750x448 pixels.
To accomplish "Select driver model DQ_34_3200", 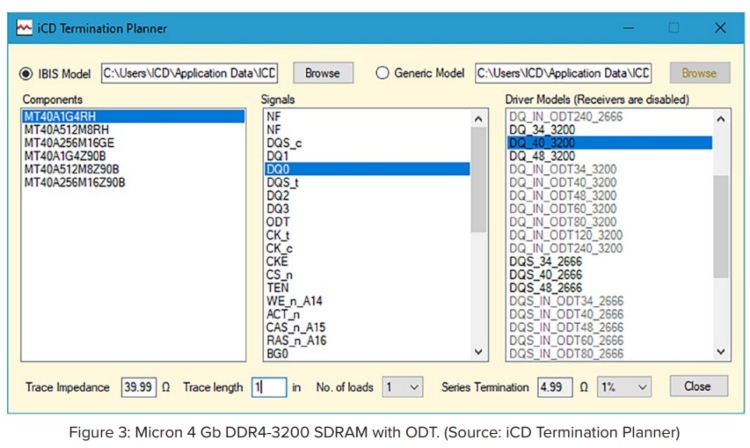I will [x=610, y=130].
